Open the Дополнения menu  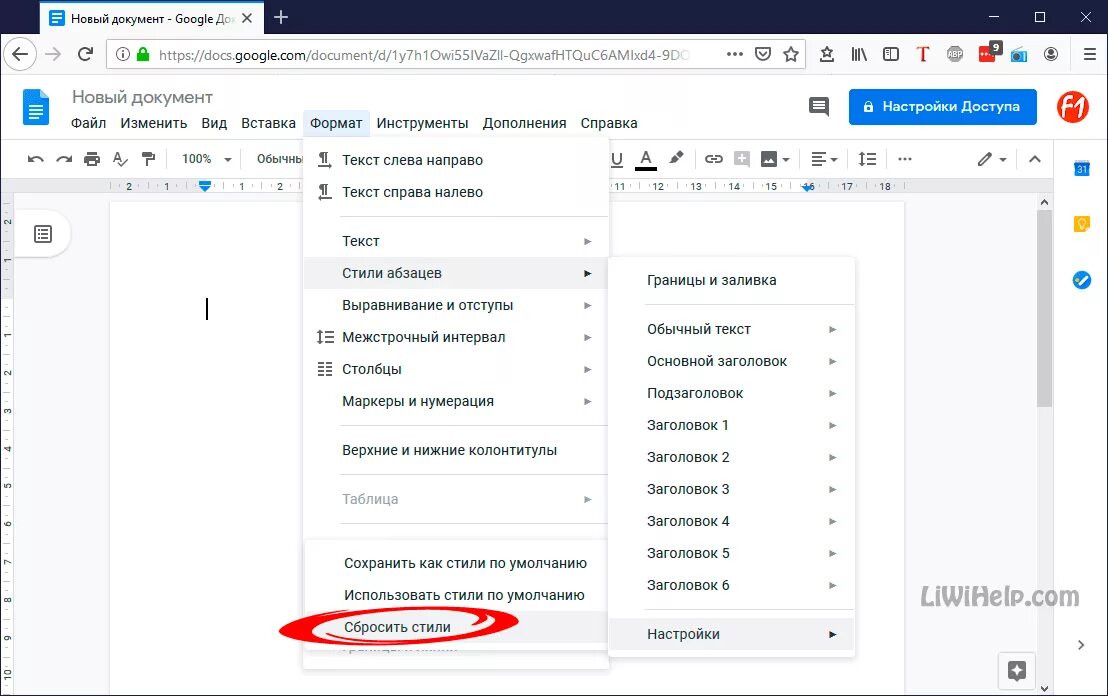pos(524,123)
